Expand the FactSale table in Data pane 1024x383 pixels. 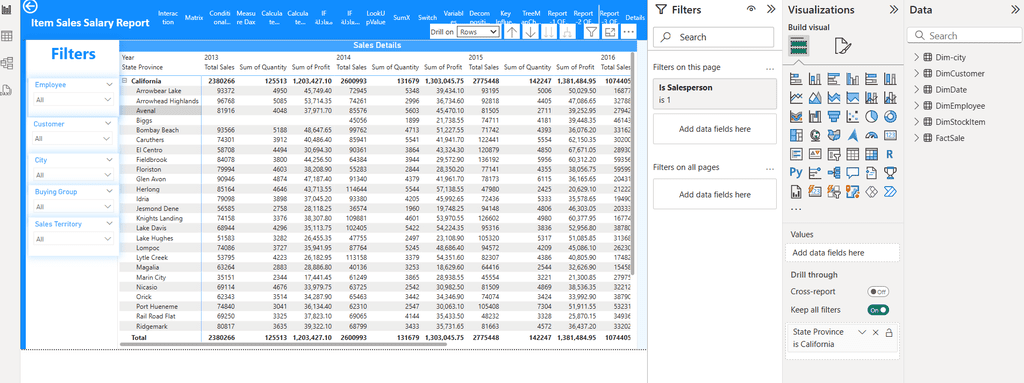coord(916,138)
